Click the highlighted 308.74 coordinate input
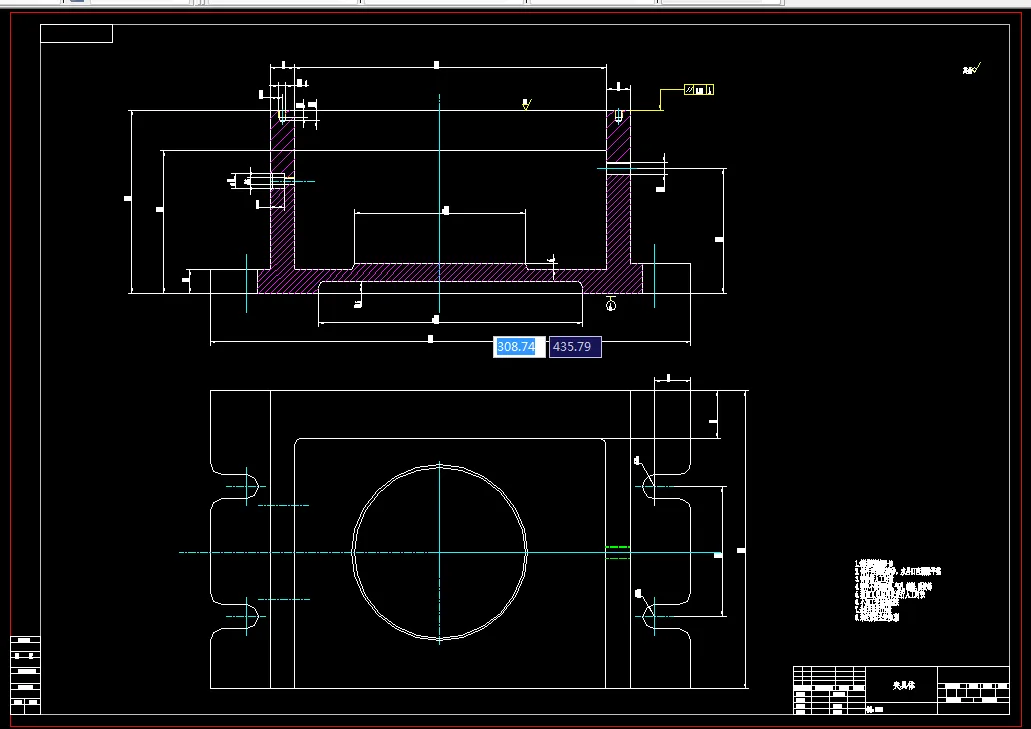1031x729 pixels. pos(519,346)
